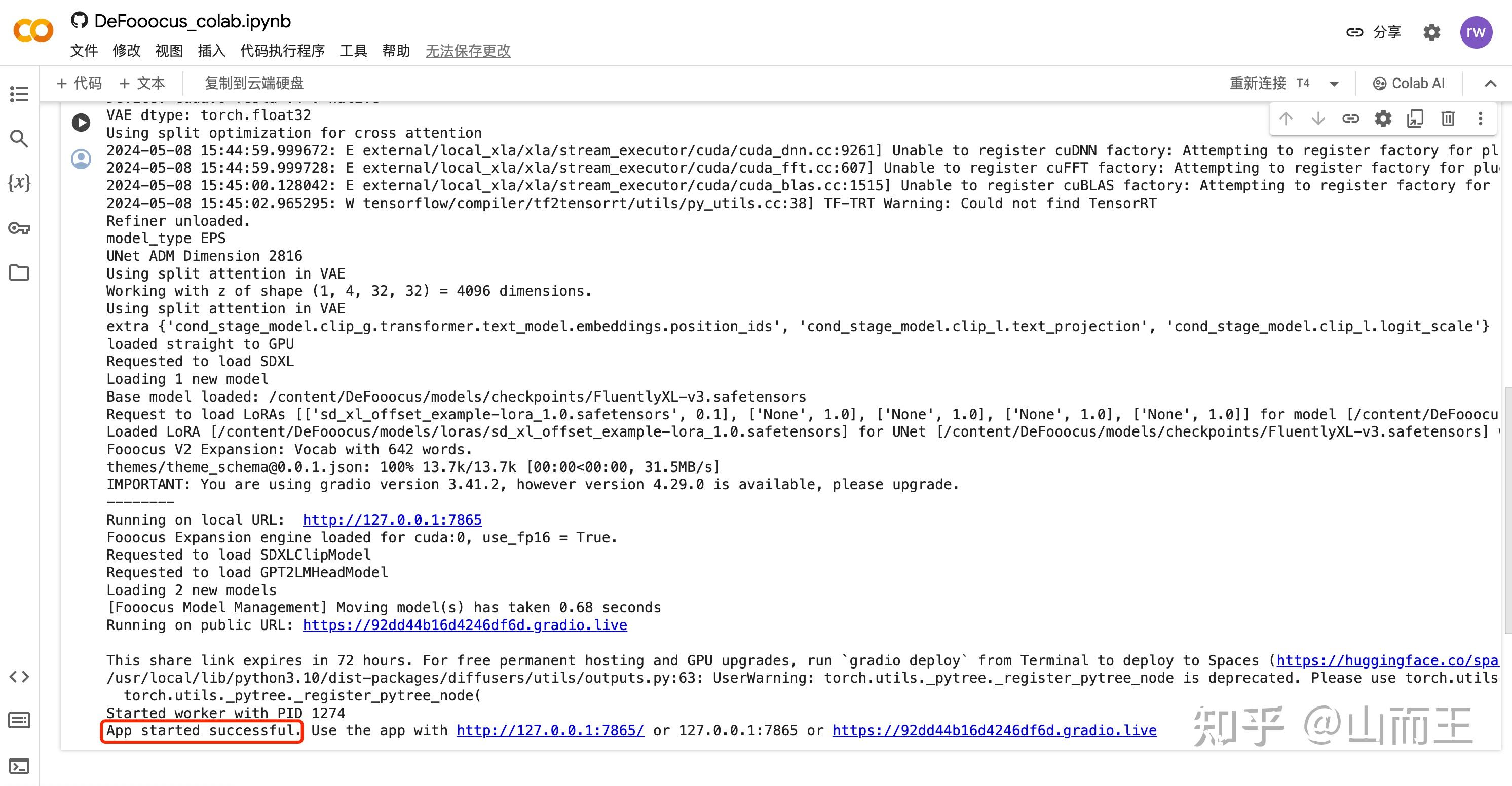The height and width of the screenshot is (786, 1512).
Task: Click 'Requested to load GPT2LMHeadModel' line
Action: coord(247,572)
